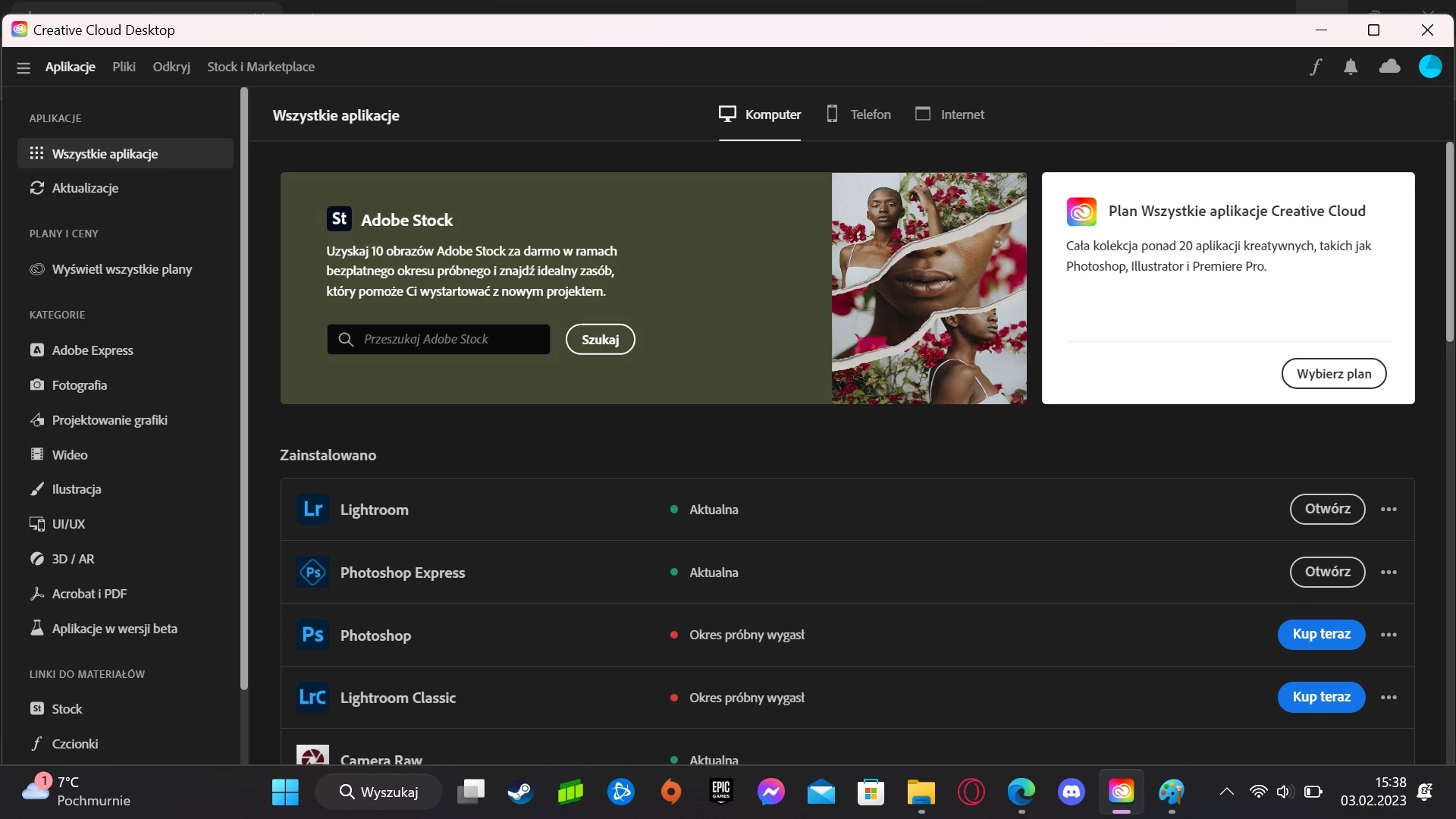The width and height of the screenshot is (1456, 819).
Task: Expand more options for Lightroom Classic
Action: click(1389, 698)
